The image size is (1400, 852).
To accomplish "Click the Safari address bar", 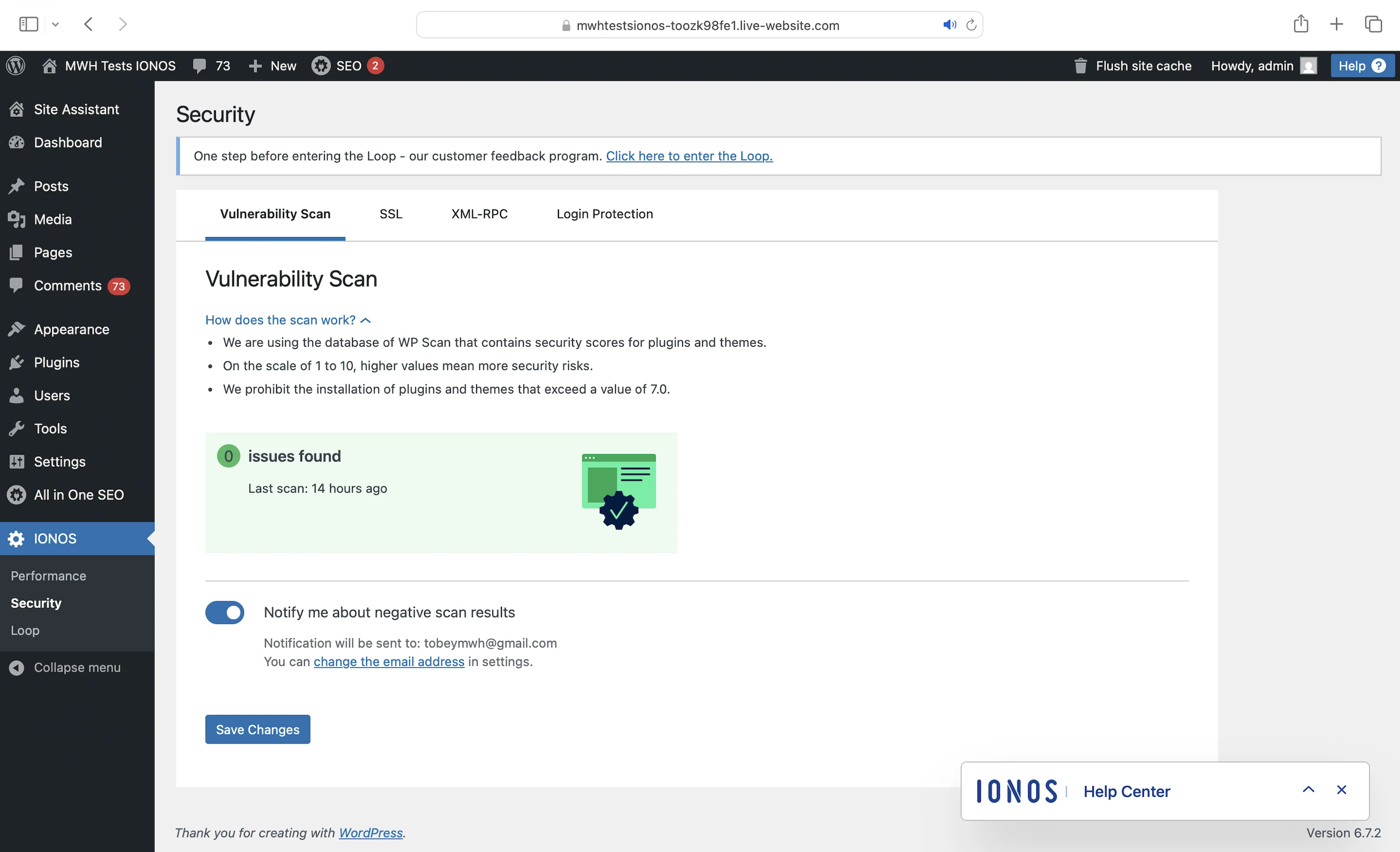I will [707, 25].
